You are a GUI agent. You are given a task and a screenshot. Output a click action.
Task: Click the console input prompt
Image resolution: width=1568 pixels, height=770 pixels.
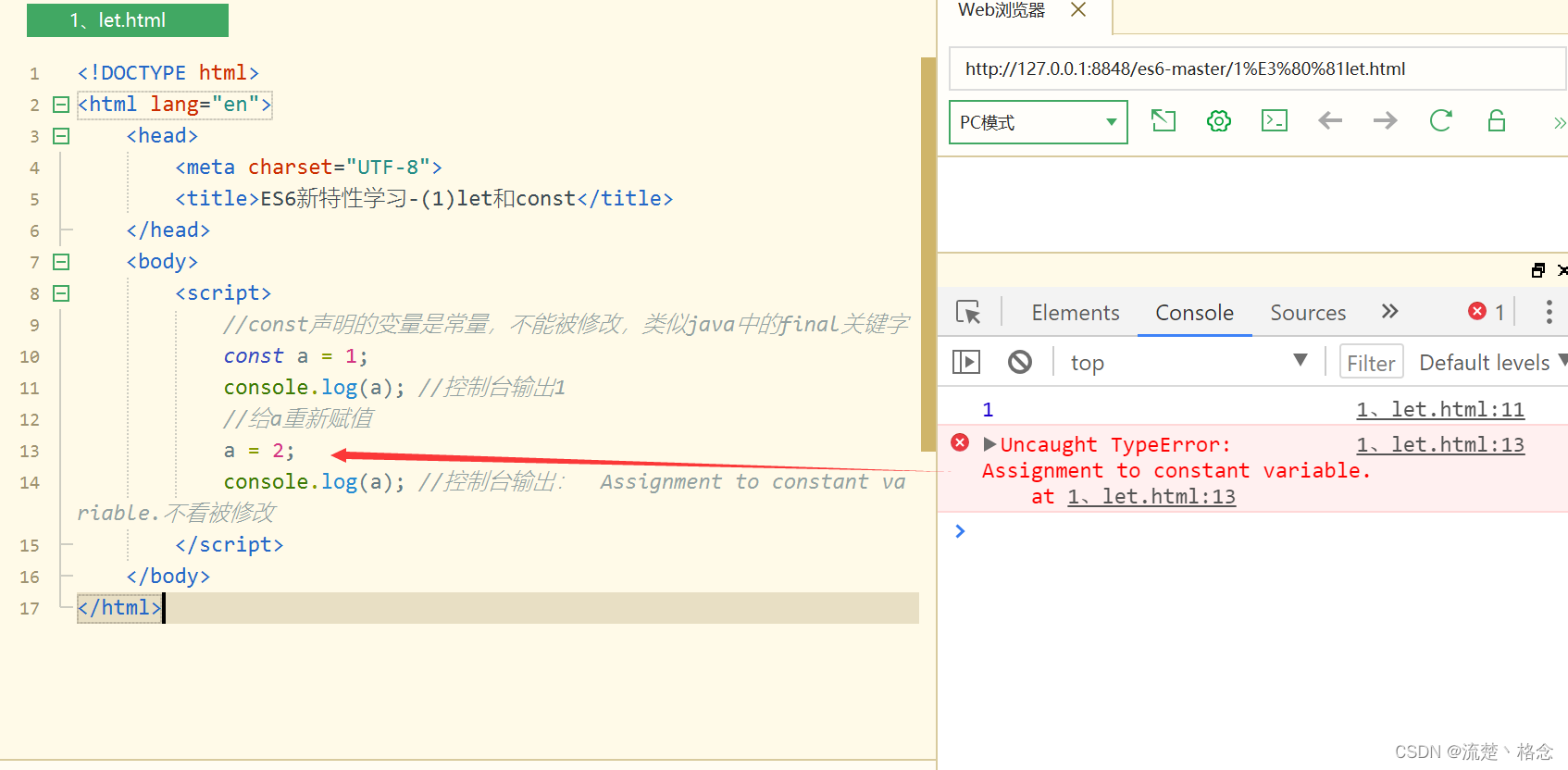click(x=1262, y=531)
